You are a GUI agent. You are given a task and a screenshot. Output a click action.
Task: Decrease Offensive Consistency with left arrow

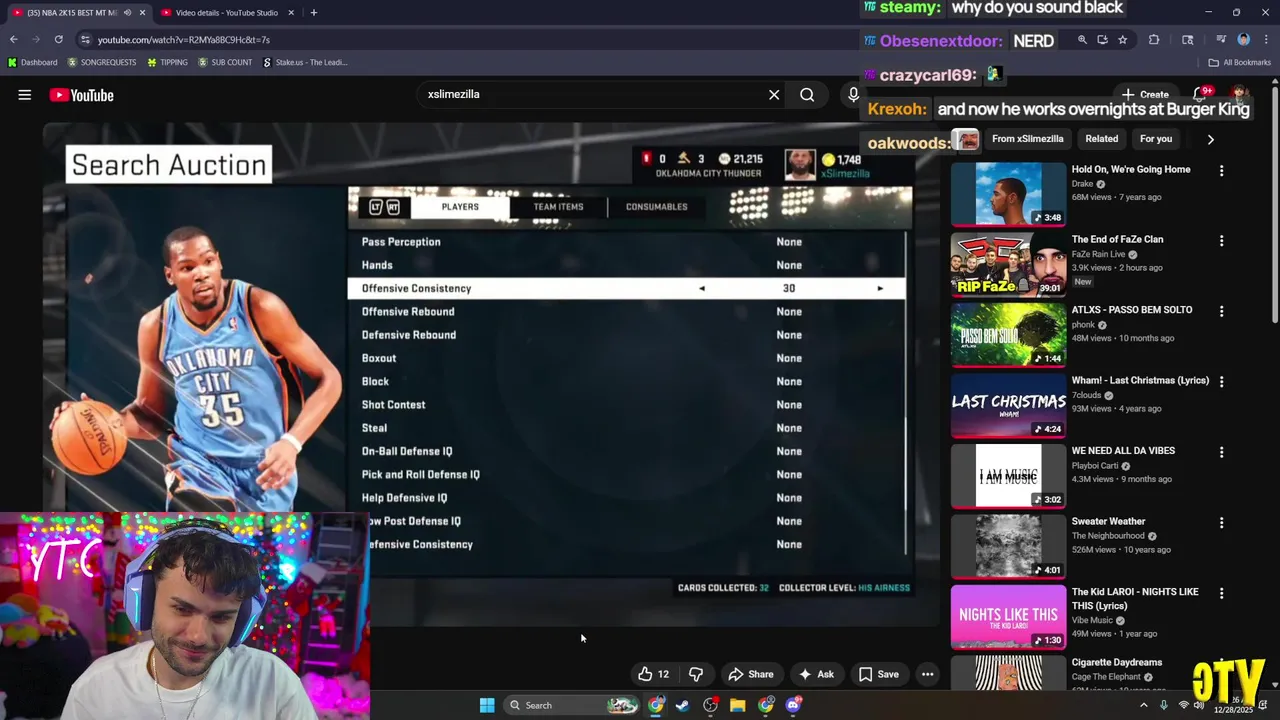tap(702, 288)
